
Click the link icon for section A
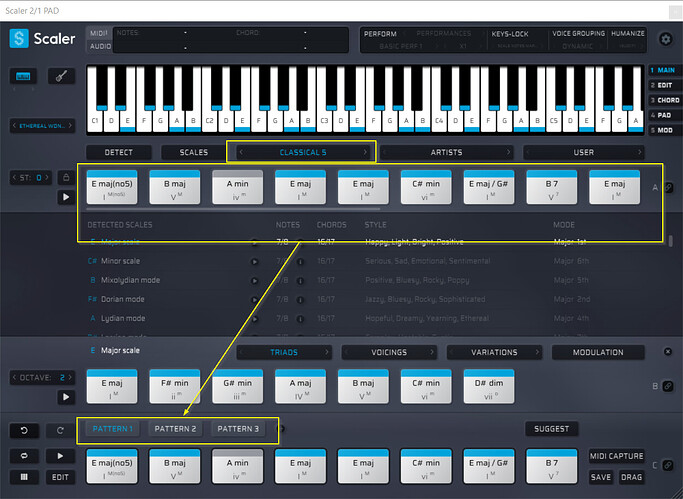tap(668, 188)
